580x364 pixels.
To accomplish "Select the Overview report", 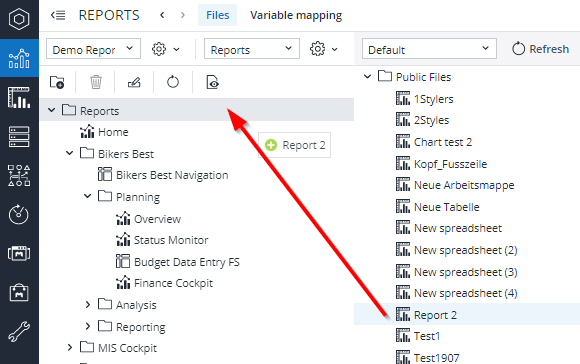I will coord(158,219).
